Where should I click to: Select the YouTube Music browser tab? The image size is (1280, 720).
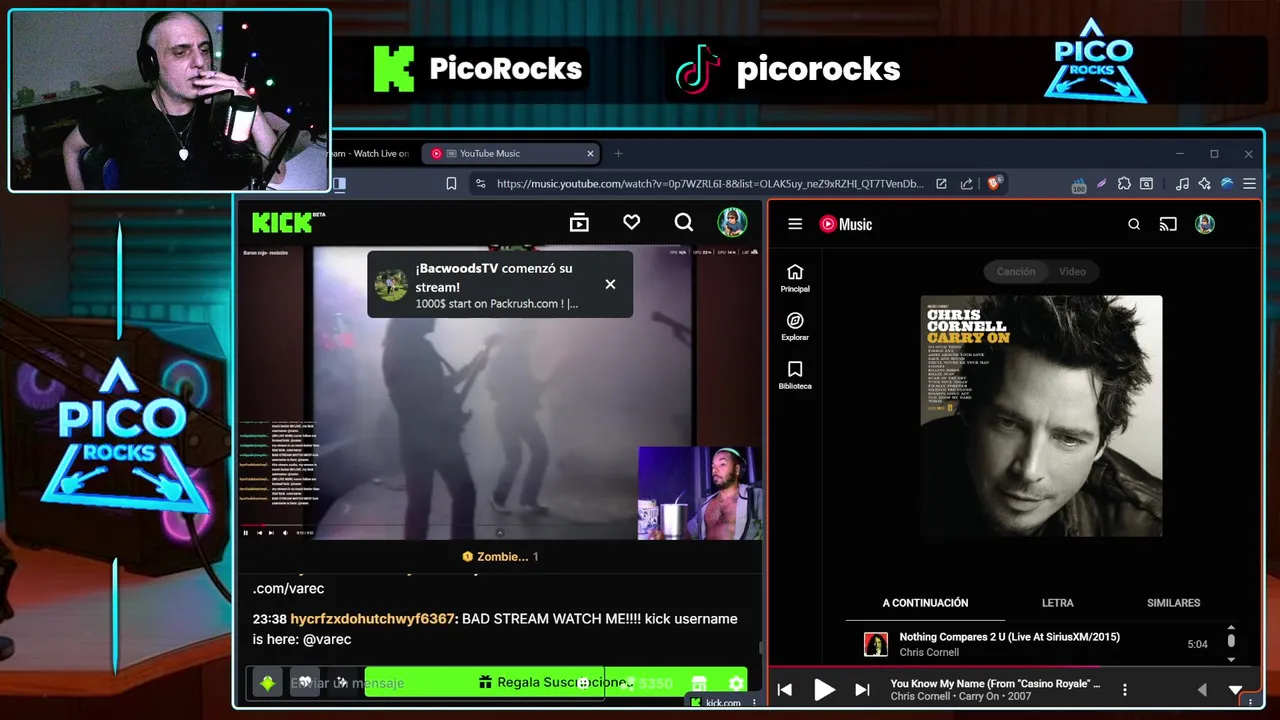coord(511,153)
